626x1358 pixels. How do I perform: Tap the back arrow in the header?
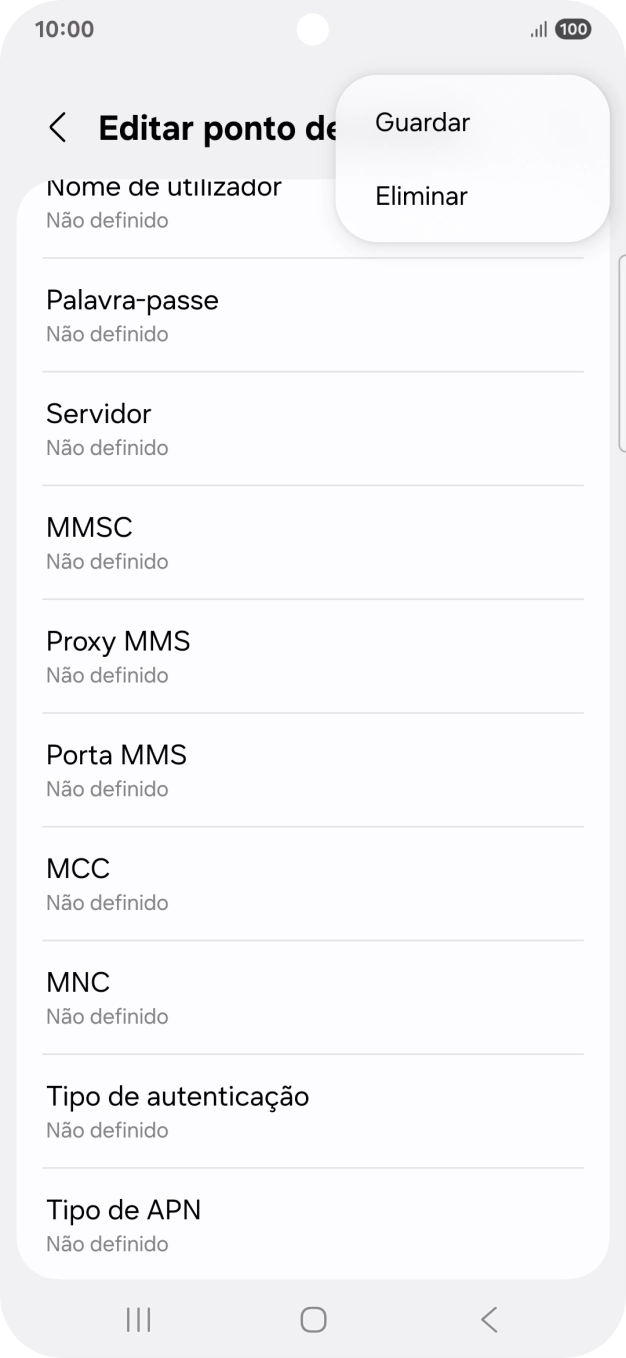click(x=57, y=128)
